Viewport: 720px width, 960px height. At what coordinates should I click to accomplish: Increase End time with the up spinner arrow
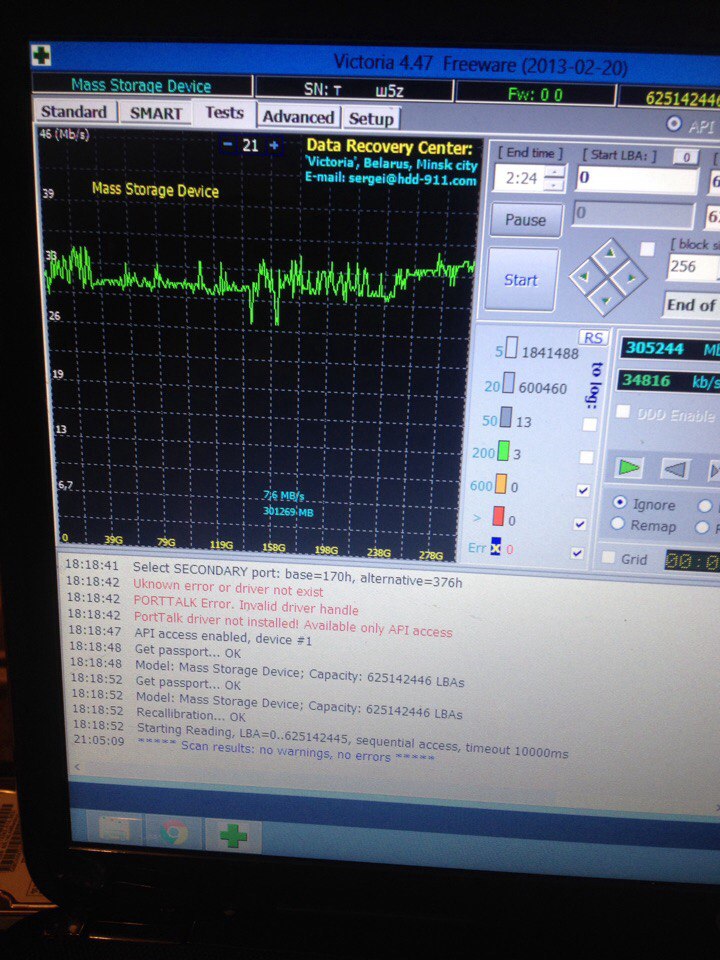[x=555, y=173]
